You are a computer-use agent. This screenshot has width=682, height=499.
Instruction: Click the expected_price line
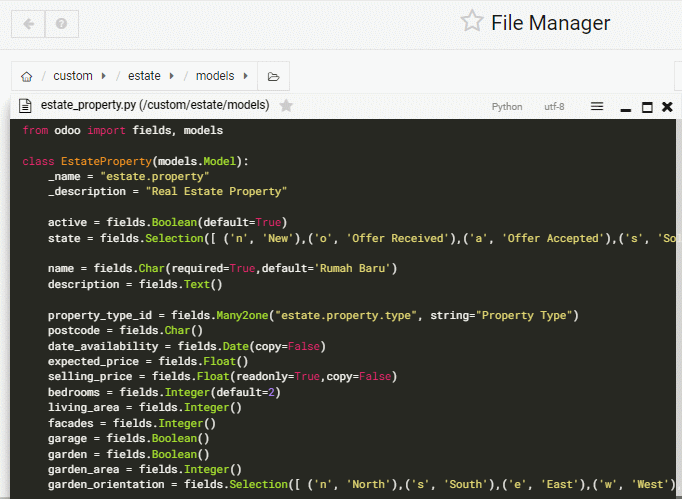click(148, 362)
